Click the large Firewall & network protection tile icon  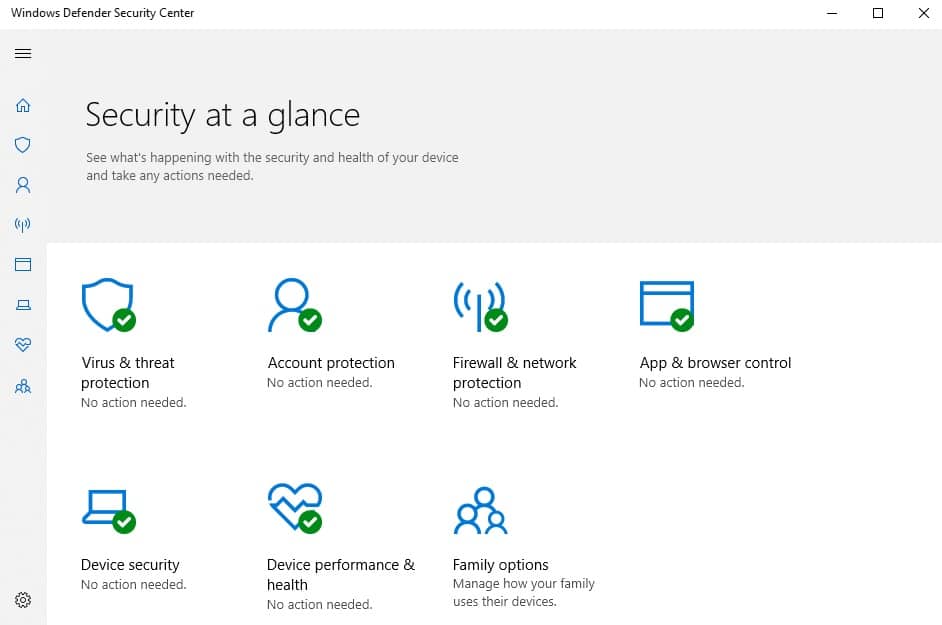coord(480,305)
